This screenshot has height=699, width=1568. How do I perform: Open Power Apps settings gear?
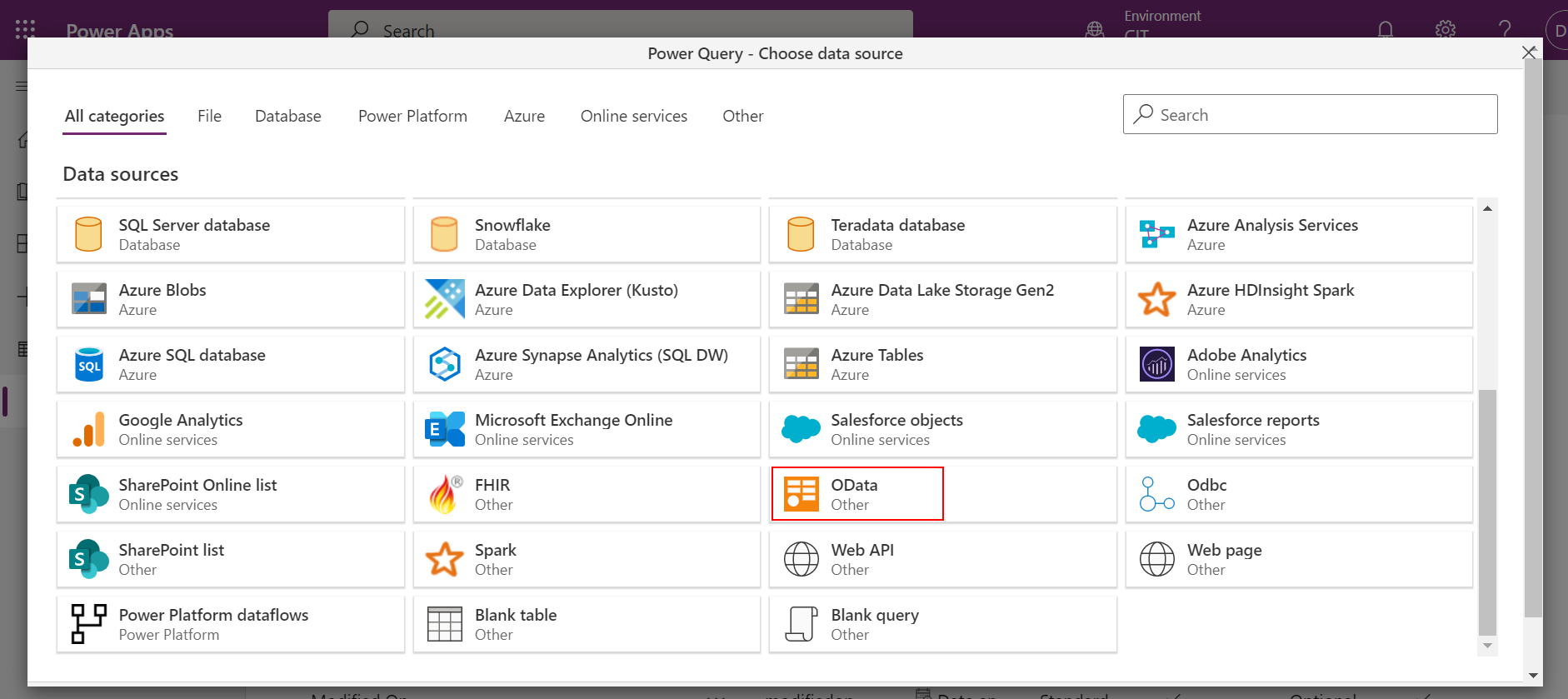(x=1445, y=29)
